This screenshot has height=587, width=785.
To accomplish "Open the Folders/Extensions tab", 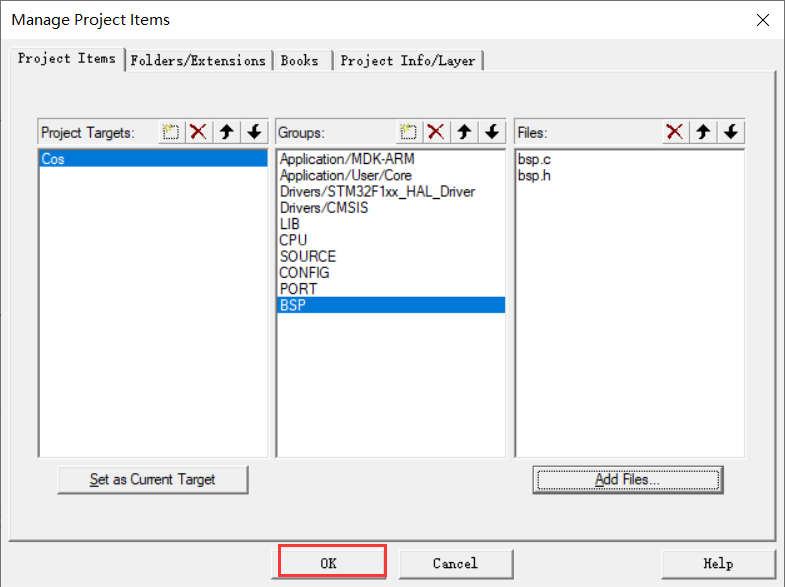I will (x=198, y=61).
